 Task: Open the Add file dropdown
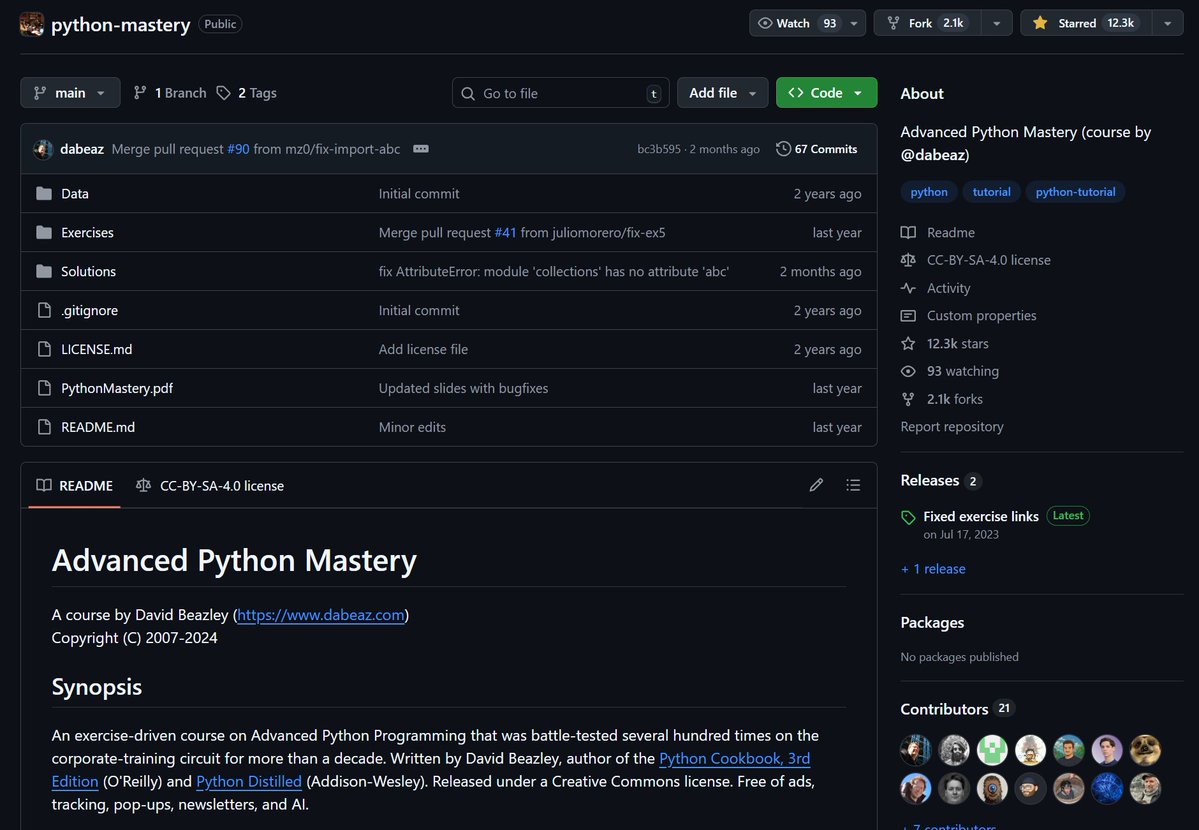tap(722, 93)
